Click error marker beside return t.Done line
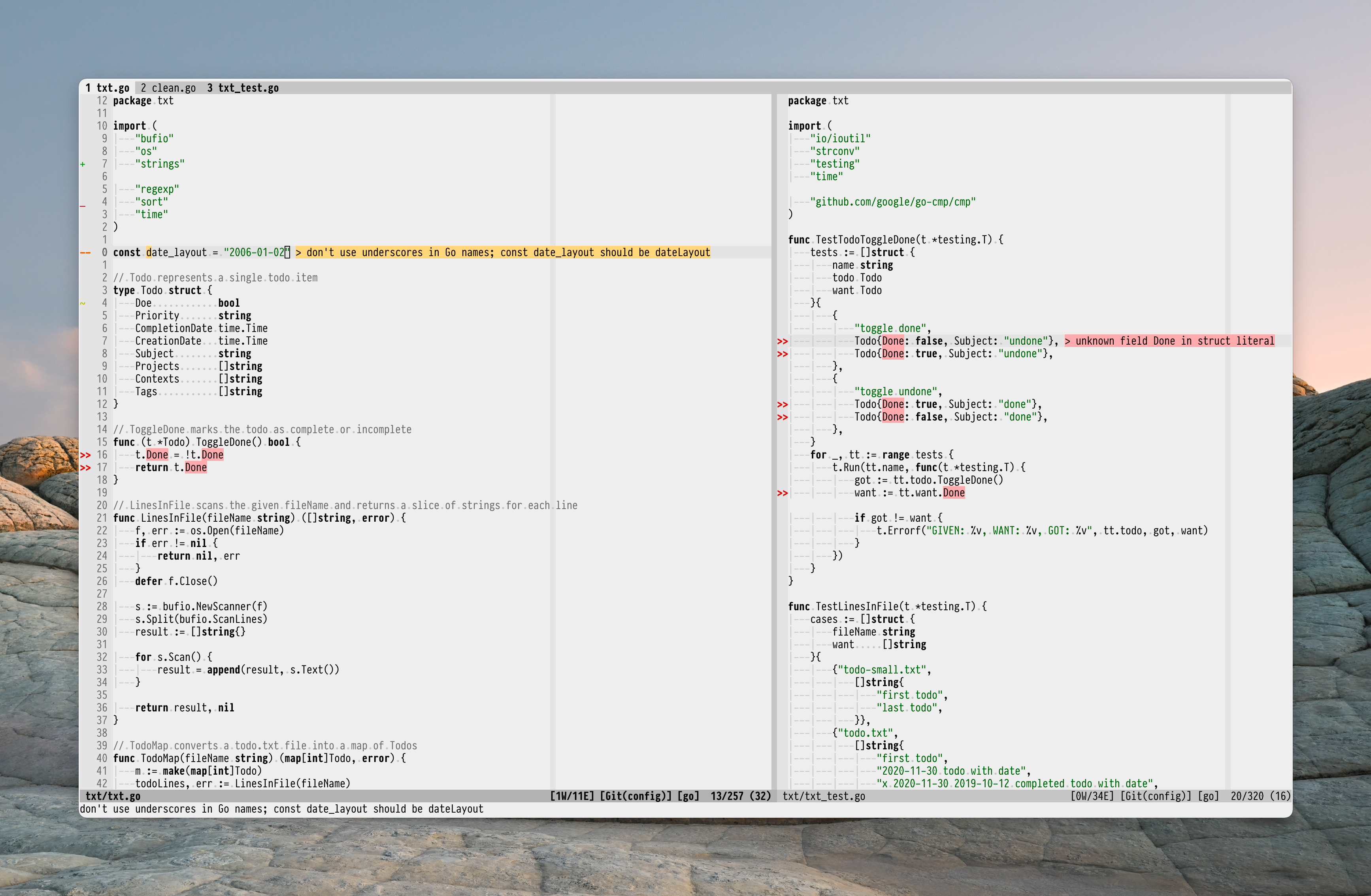 [x=85, y=468]
